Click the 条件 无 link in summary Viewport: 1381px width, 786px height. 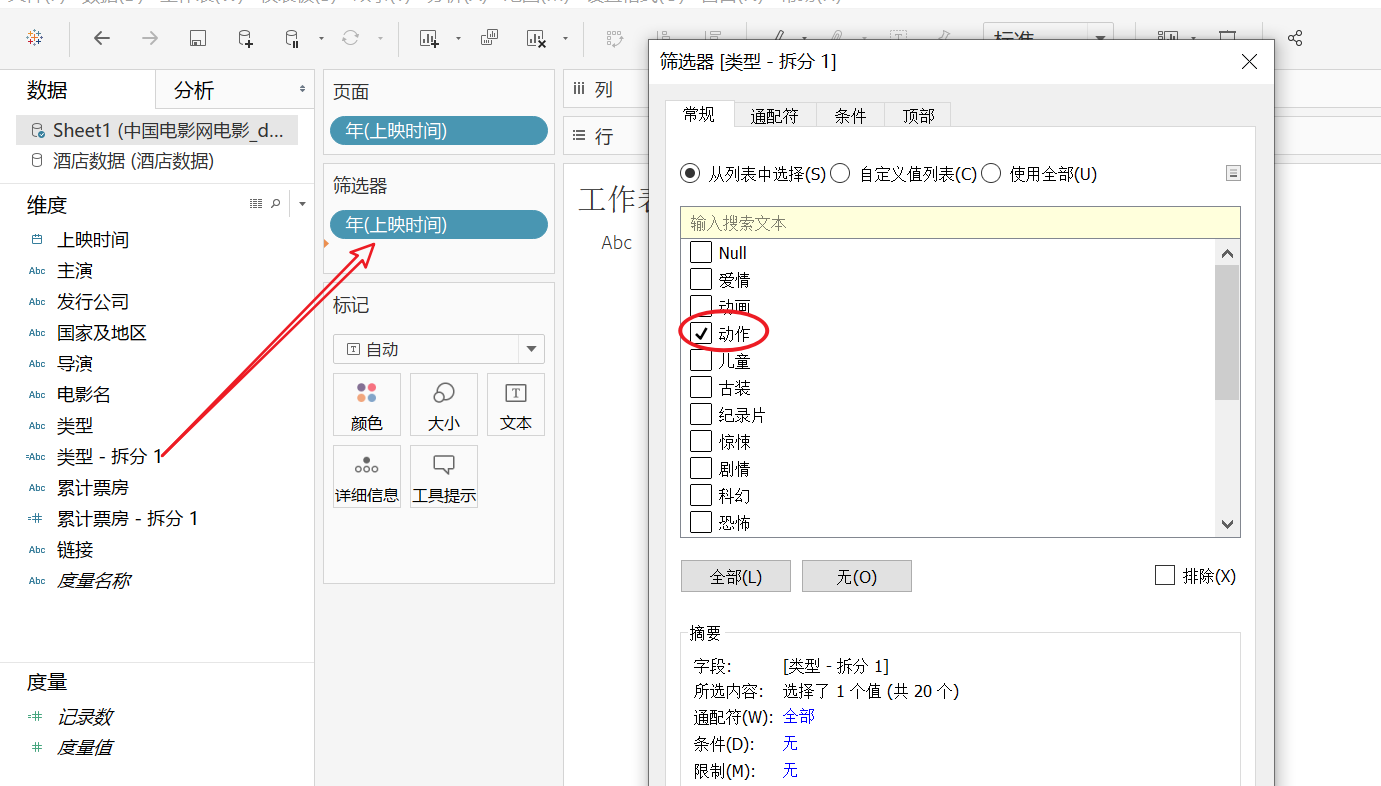pos(790,743)
